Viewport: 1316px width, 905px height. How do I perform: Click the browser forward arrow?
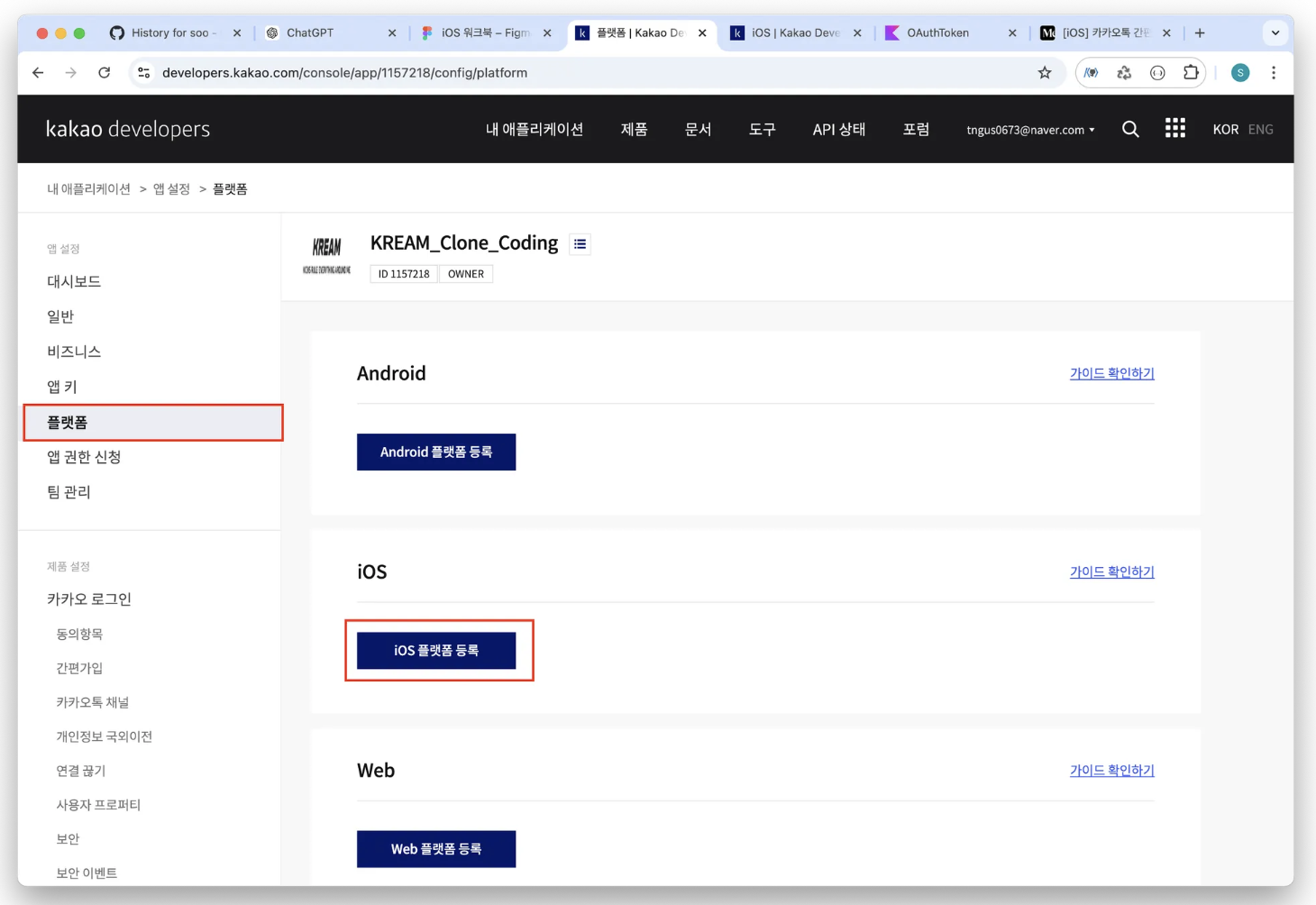click(71, 73)
